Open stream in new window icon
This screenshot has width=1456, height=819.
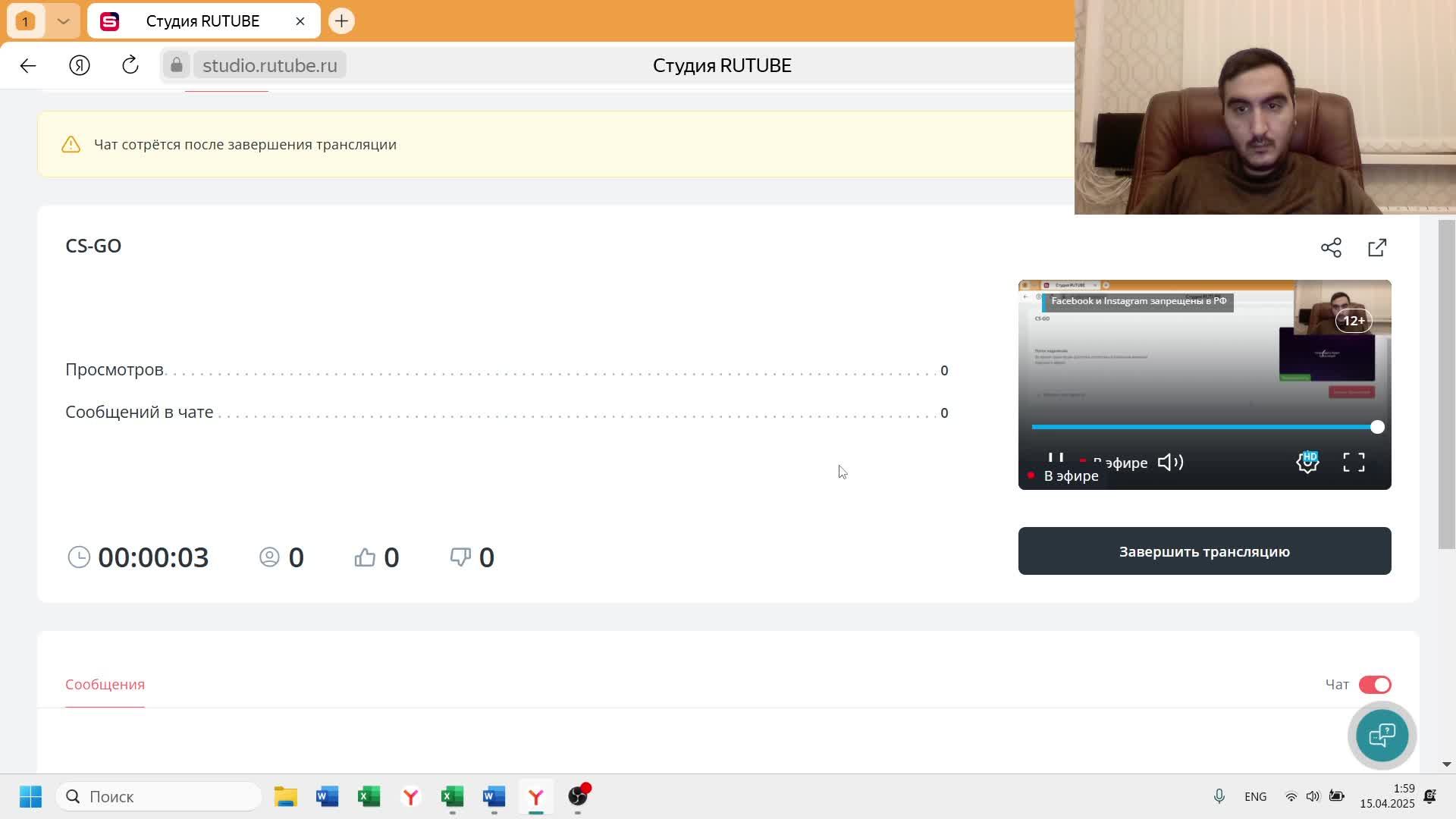click(1377, 248)
